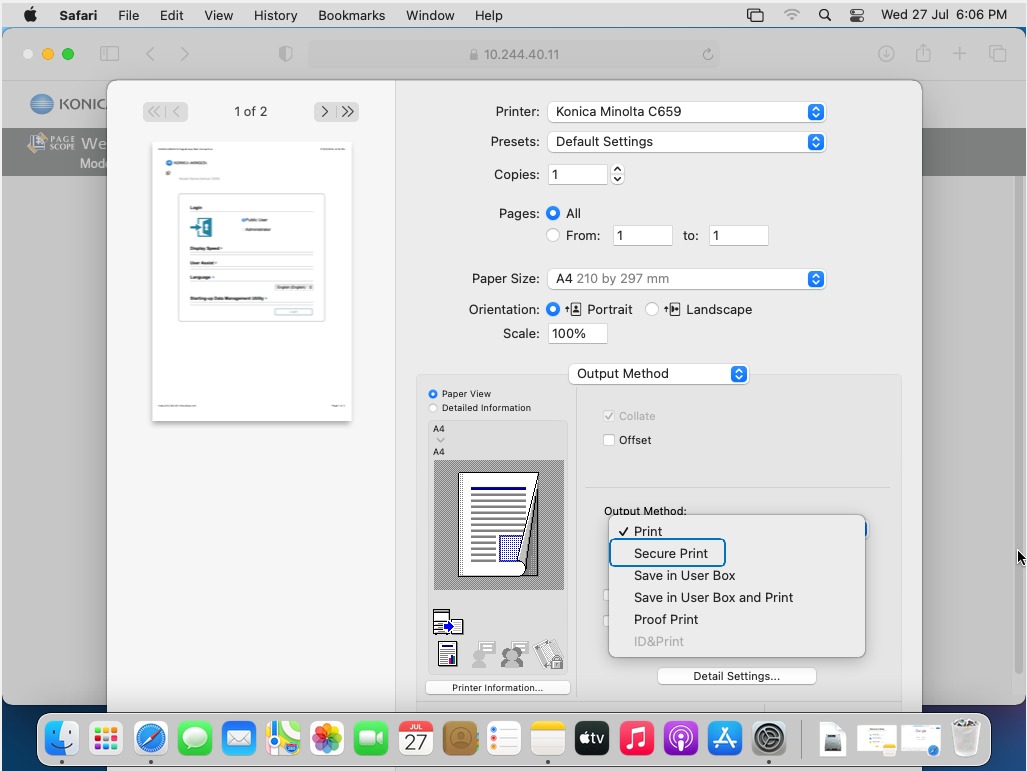
Task: Select Detailed Information view
Action: (x=433, y=408)
